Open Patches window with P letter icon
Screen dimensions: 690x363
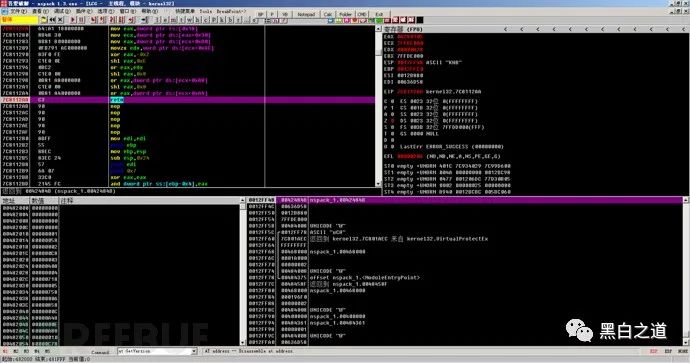213,20
